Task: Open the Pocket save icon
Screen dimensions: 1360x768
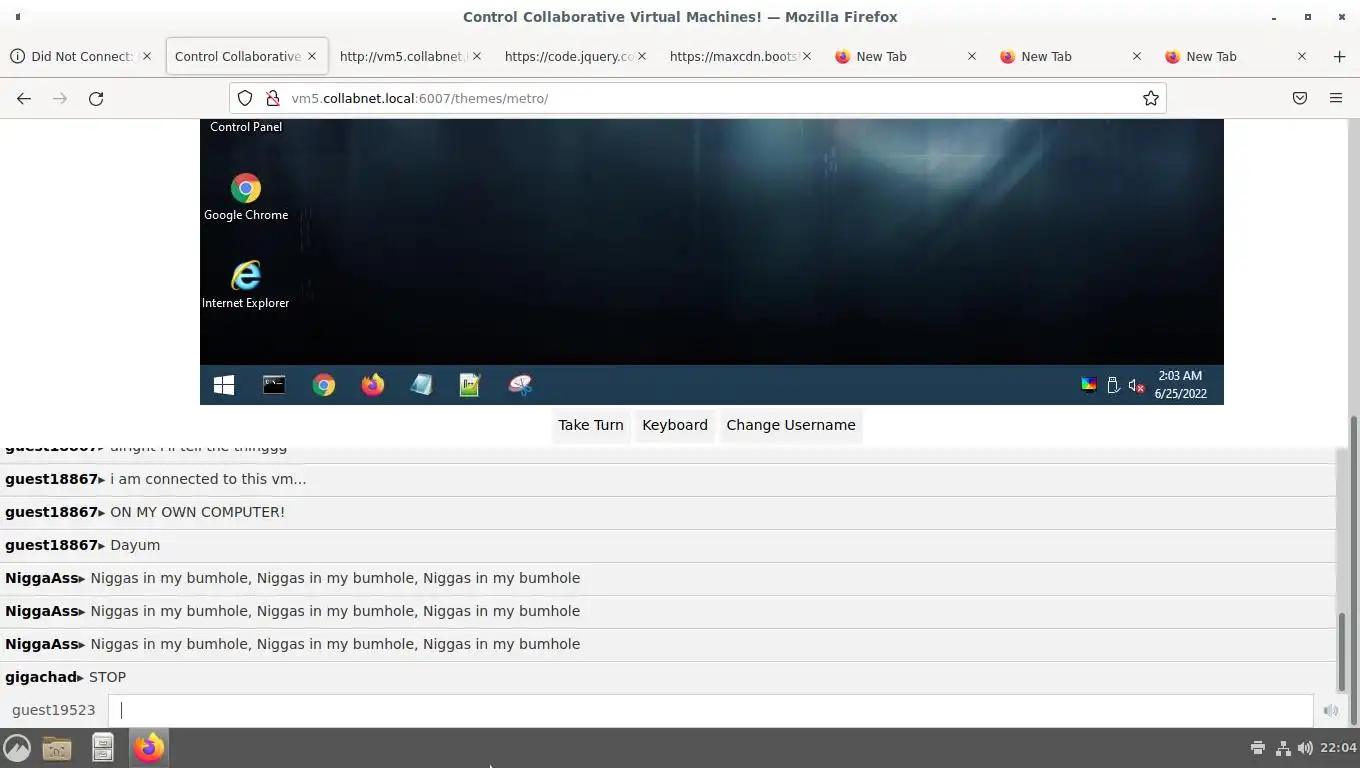Action: click(x=1300, y=98)
